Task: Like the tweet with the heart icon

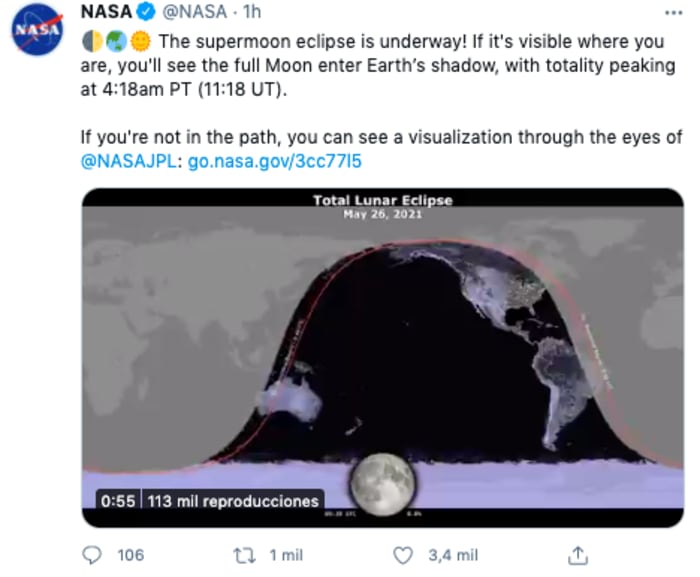Action: (x=403, y=554)
